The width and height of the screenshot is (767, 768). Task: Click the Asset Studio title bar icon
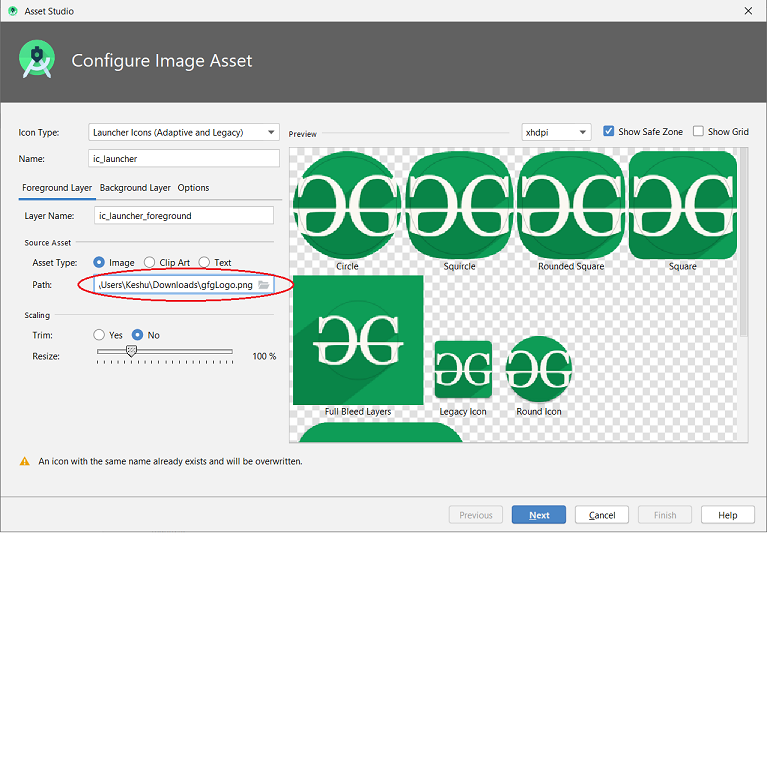[x=13, y=11]
